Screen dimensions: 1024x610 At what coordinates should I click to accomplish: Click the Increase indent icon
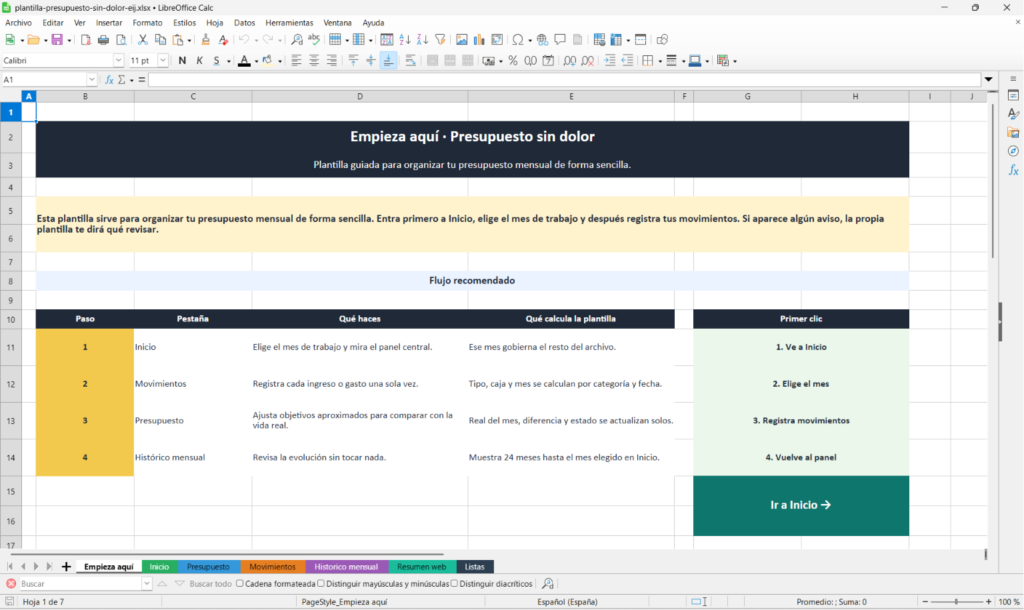610,61
